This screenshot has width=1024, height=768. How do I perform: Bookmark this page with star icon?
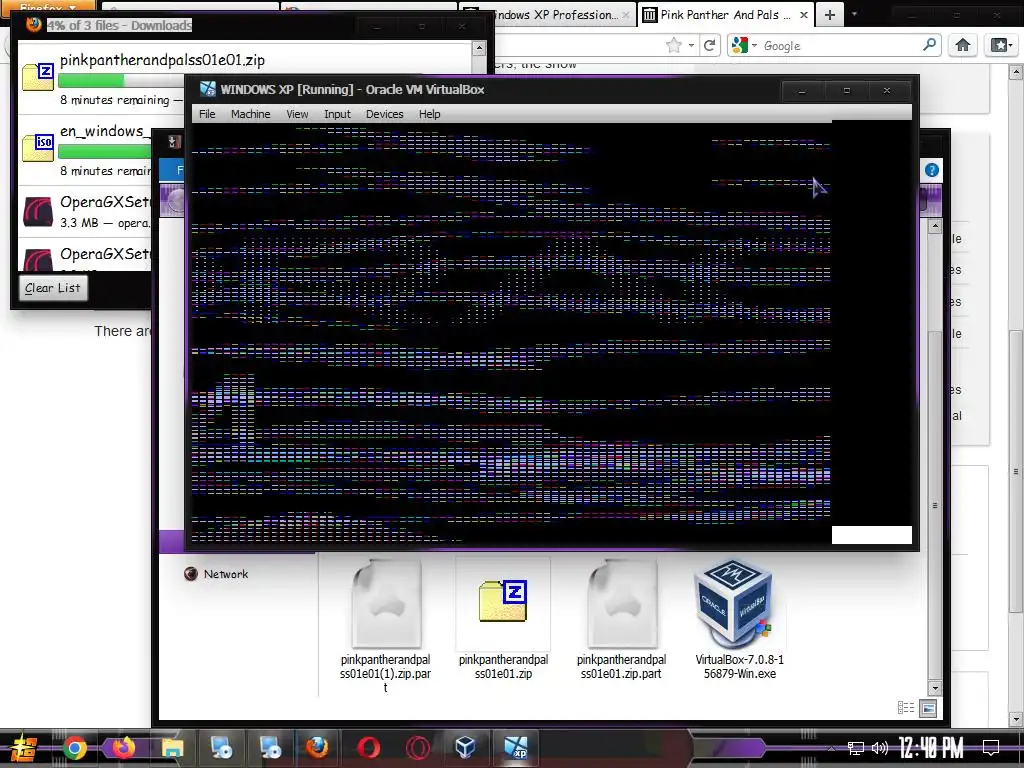[673, 45]
